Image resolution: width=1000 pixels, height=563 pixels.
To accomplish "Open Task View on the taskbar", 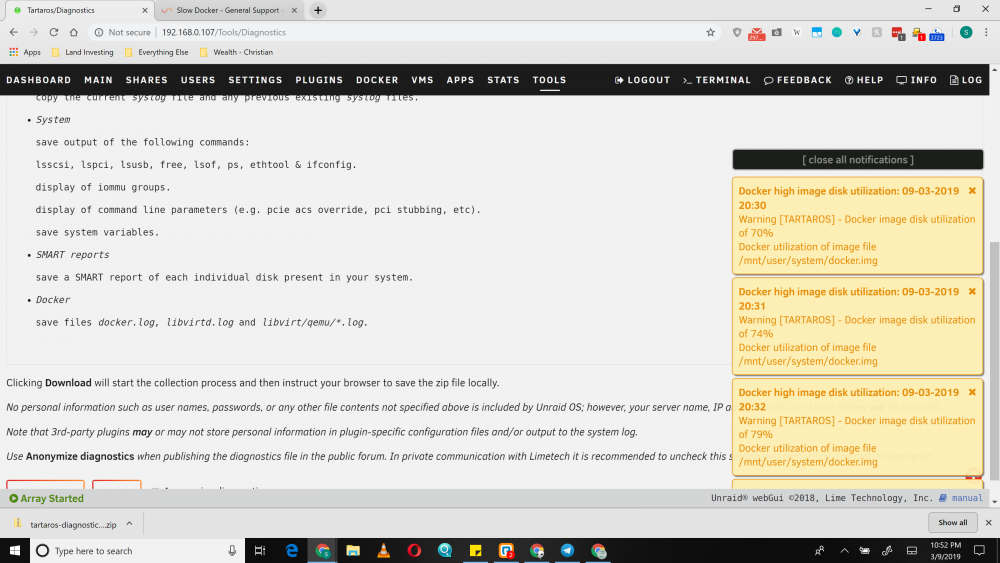I will (260, 550).
